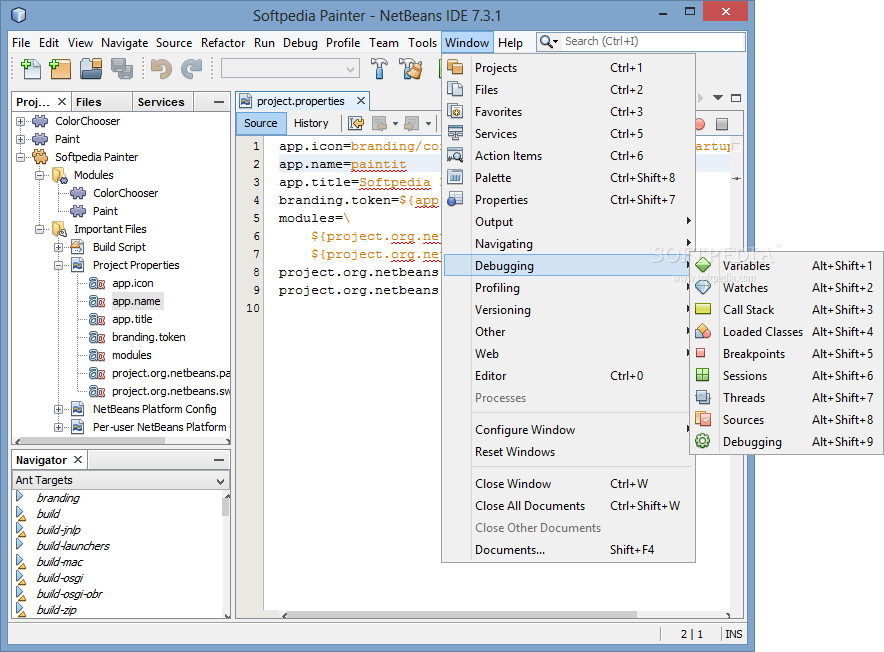Click the Undo arrow icon
The width and height of the screenshot is (884, 652).
(162, 69)
